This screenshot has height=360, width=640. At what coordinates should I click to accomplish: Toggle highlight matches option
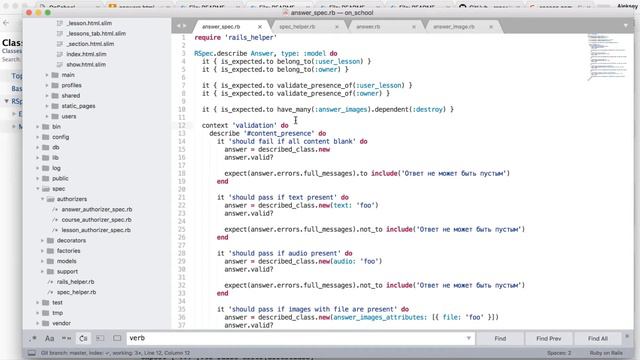(117, 338)
